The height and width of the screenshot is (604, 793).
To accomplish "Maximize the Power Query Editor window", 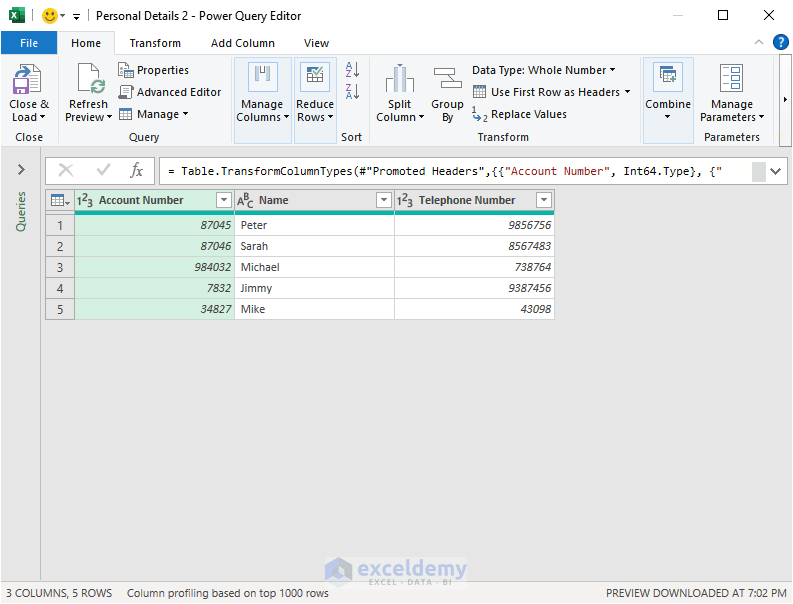I will pyautogui.click(x=723, y=15).
